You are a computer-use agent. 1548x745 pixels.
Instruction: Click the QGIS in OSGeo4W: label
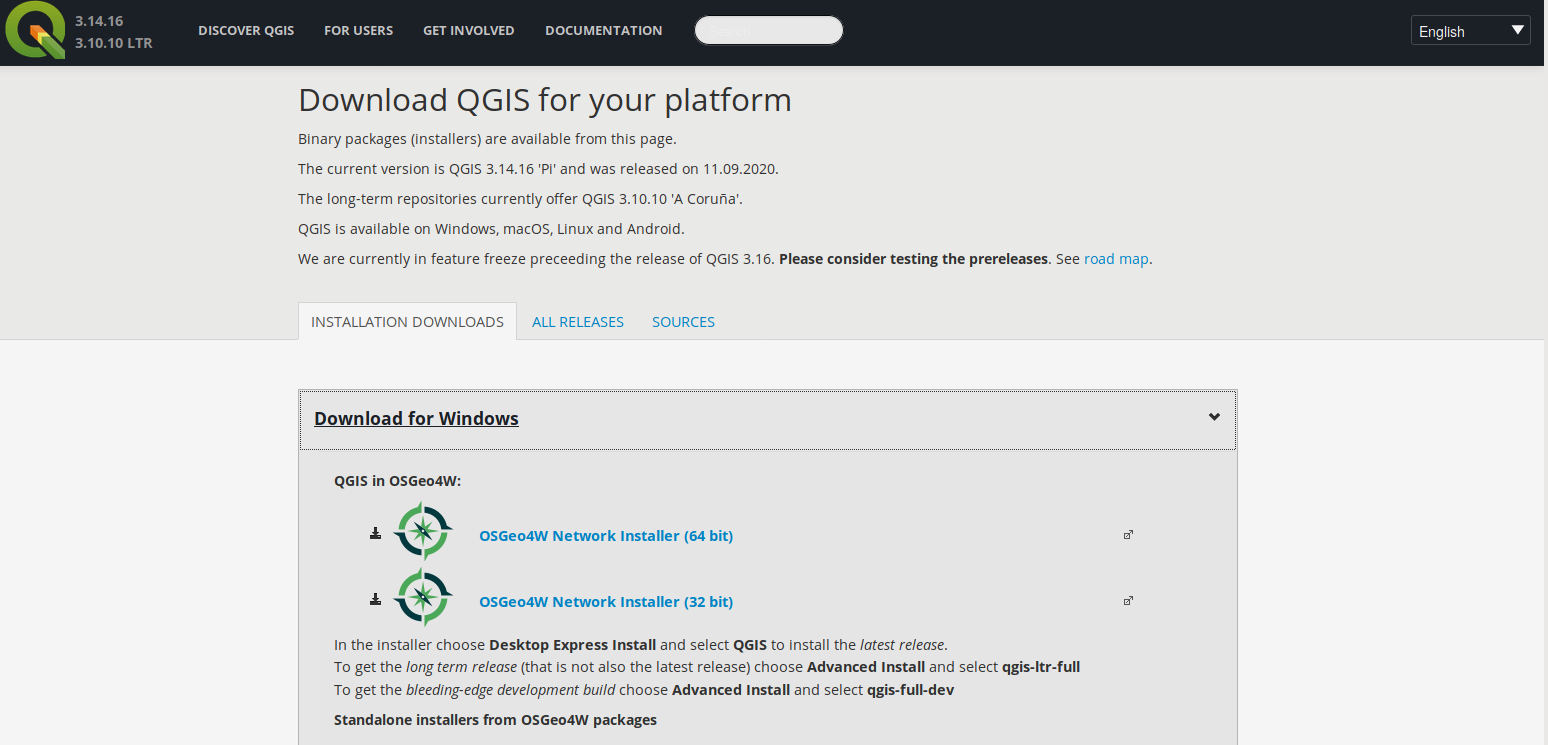click(x=397, y=481)
